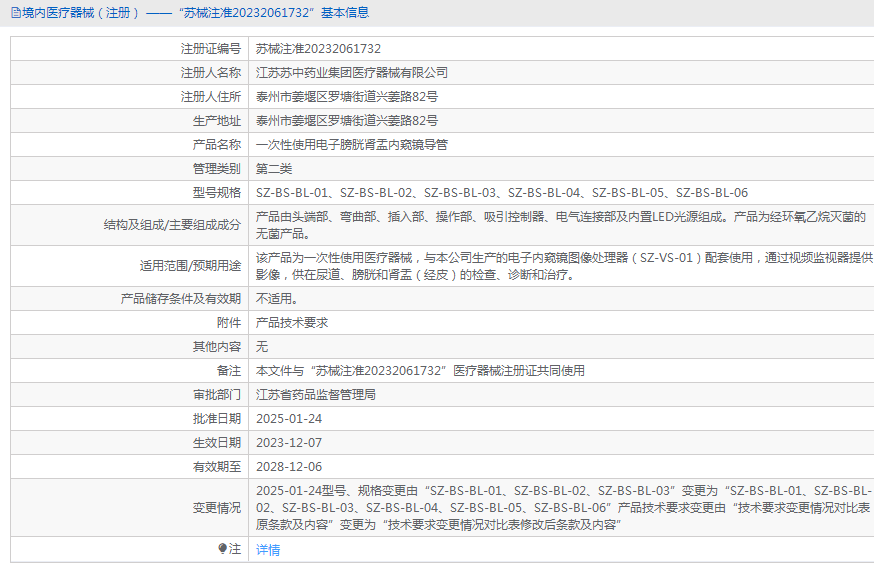The image size is (874, 563).
Task: Select the 注册人住所 address value
Action: pyautogui.click(x=347, y=97)
